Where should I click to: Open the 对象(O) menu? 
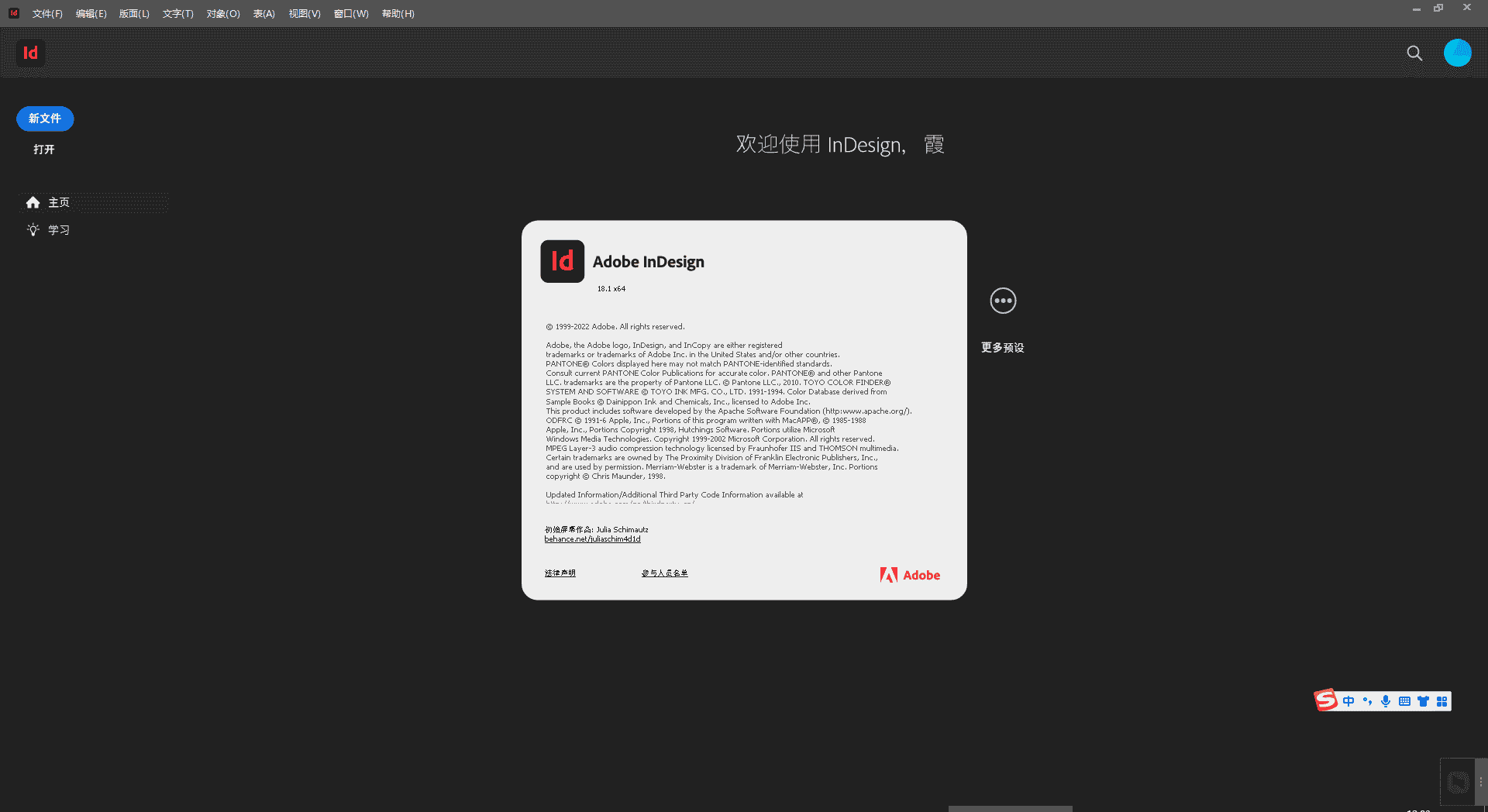tap(223, 14)
